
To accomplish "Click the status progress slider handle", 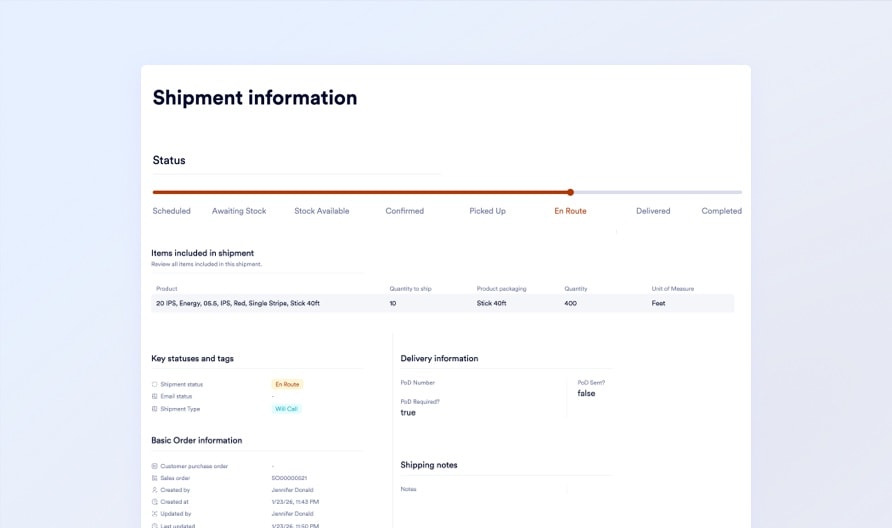I will (570, 192).
